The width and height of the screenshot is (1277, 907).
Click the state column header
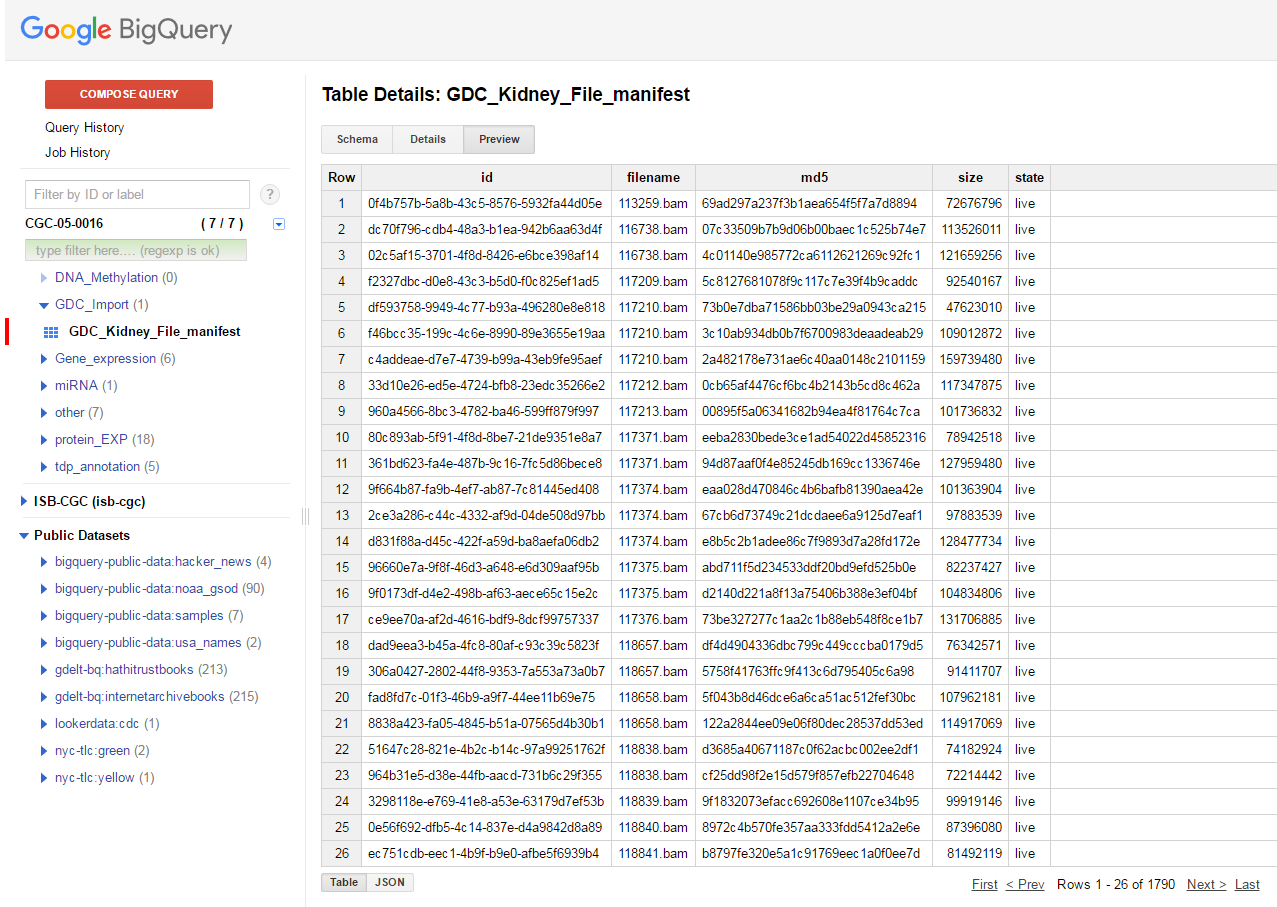(1029, 178)
